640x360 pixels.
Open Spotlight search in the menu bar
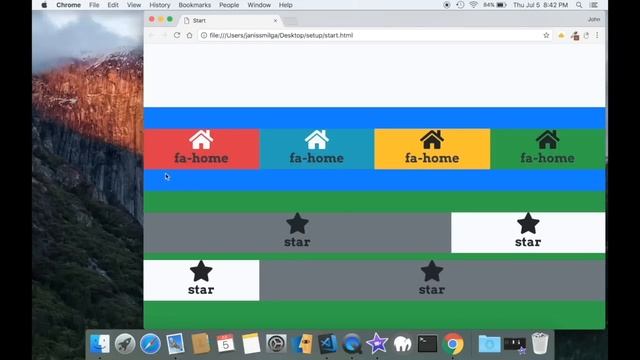pos(579,5)
